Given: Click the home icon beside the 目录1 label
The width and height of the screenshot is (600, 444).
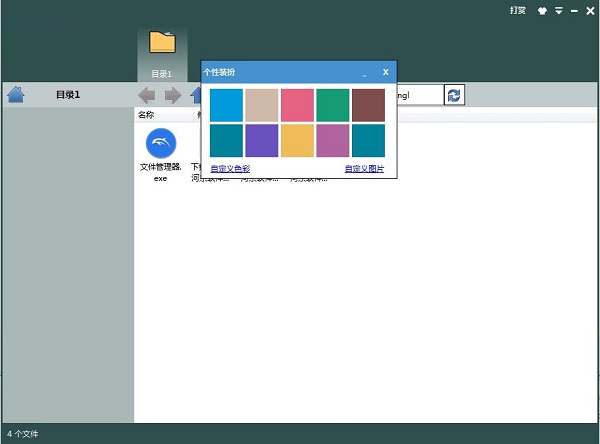Looking at the screenshot, I should [x=15, y=95].
